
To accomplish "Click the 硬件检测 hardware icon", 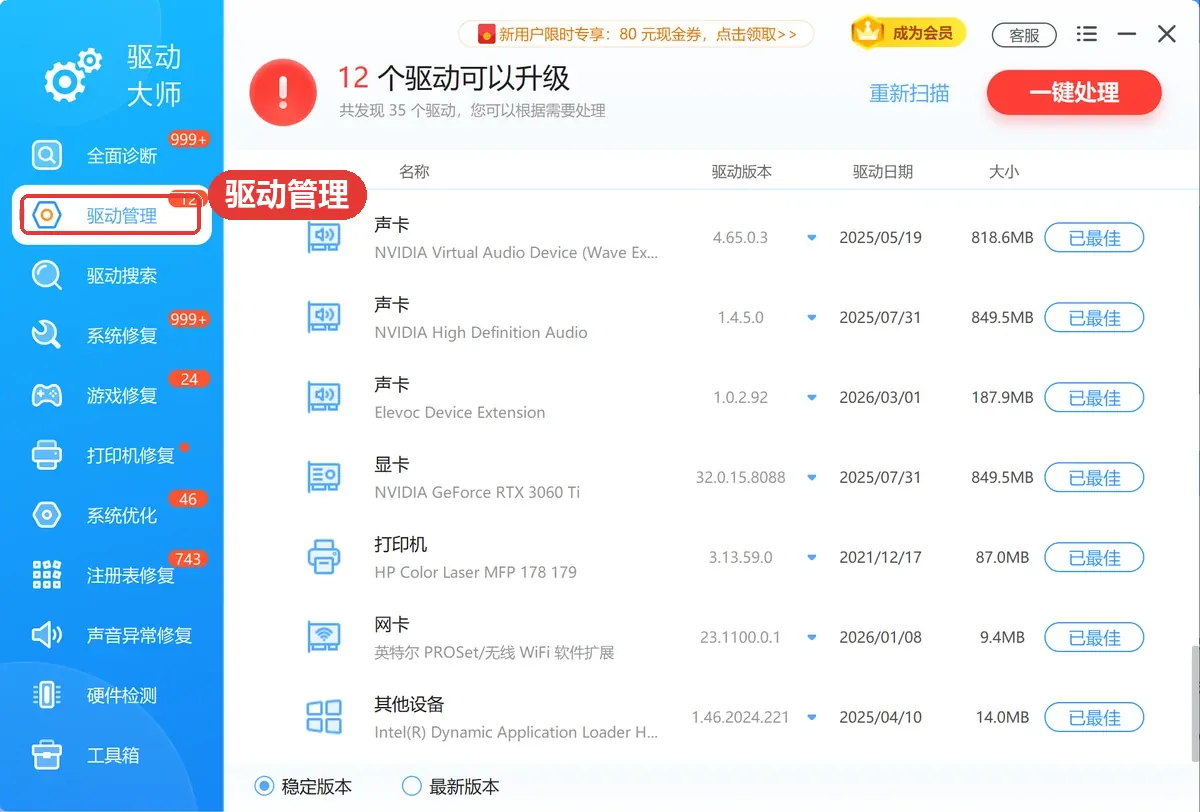I will point(47,695).
